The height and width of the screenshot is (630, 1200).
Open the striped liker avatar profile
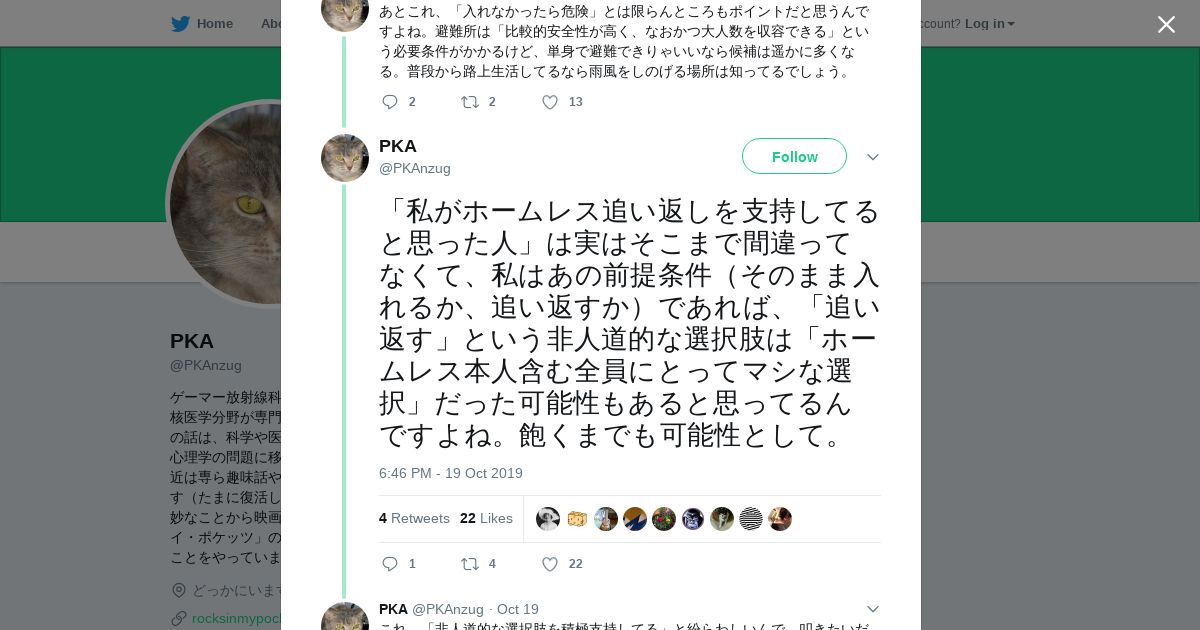(751, 519)
